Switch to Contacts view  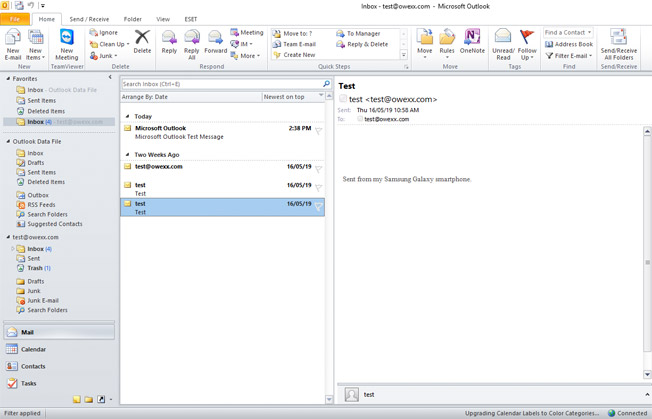point(59,366)
